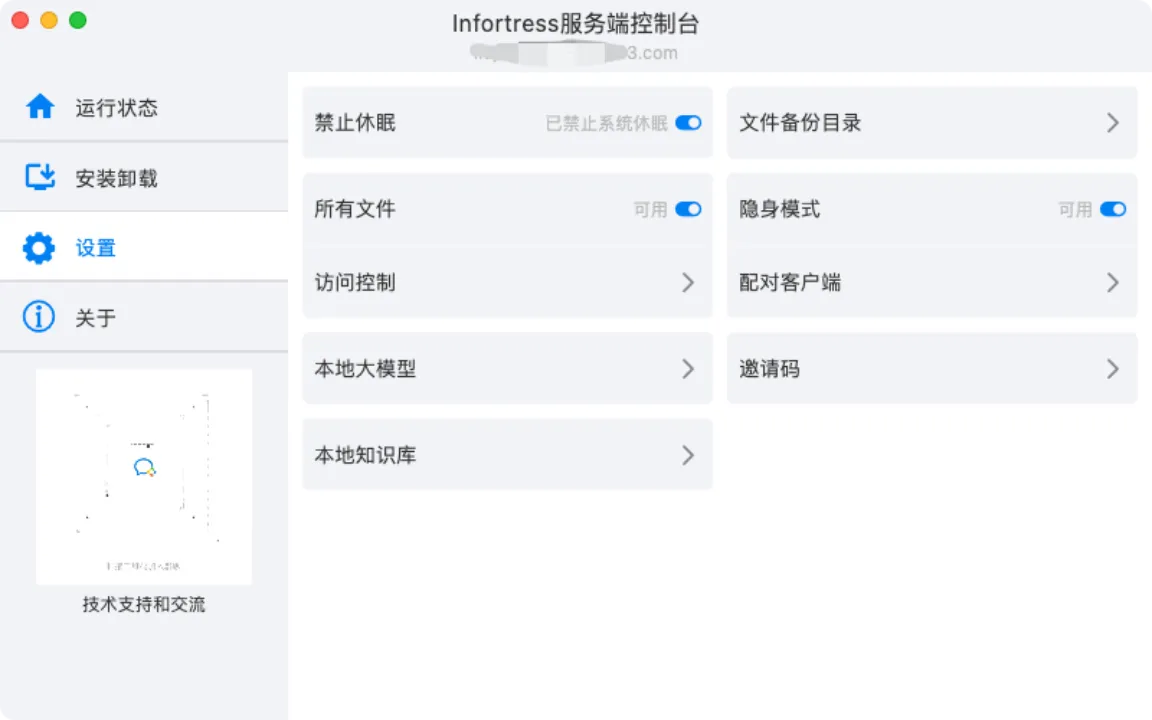The height and width of the screenshot is (720, 1152).
Task: Select the 设置 sidebar label
Action: click(x=96, y=248)
